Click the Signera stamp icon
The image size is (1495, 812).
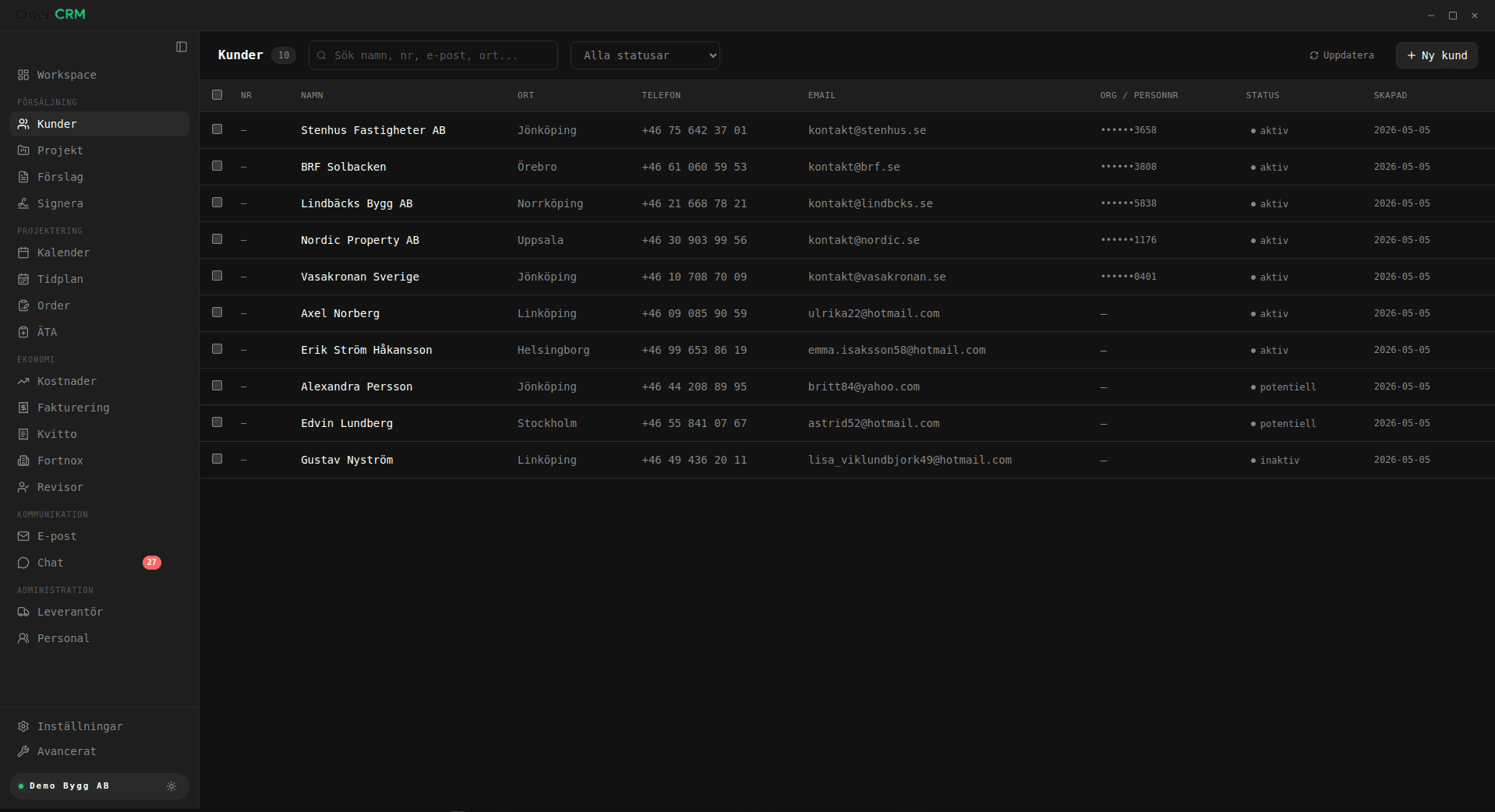tap(23, 203)
